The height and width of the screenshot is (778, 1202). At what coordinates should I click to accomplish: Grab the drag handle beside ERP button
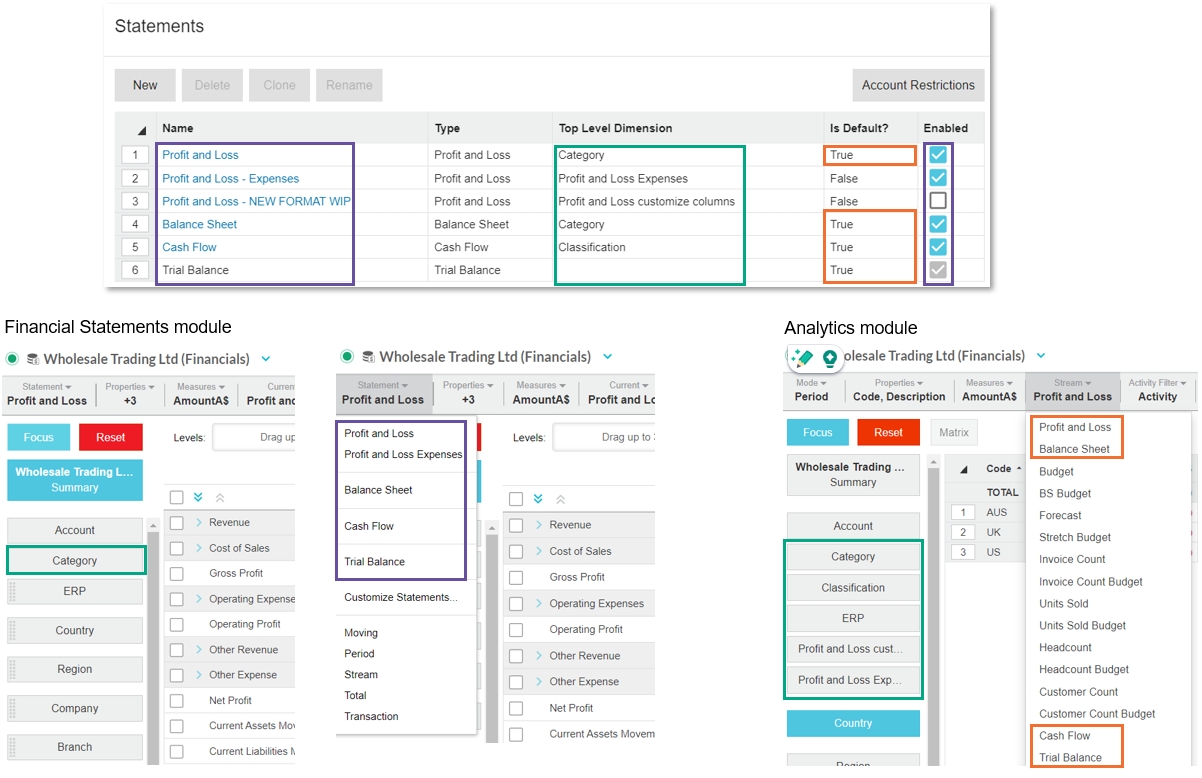click(x=13, y=591)
